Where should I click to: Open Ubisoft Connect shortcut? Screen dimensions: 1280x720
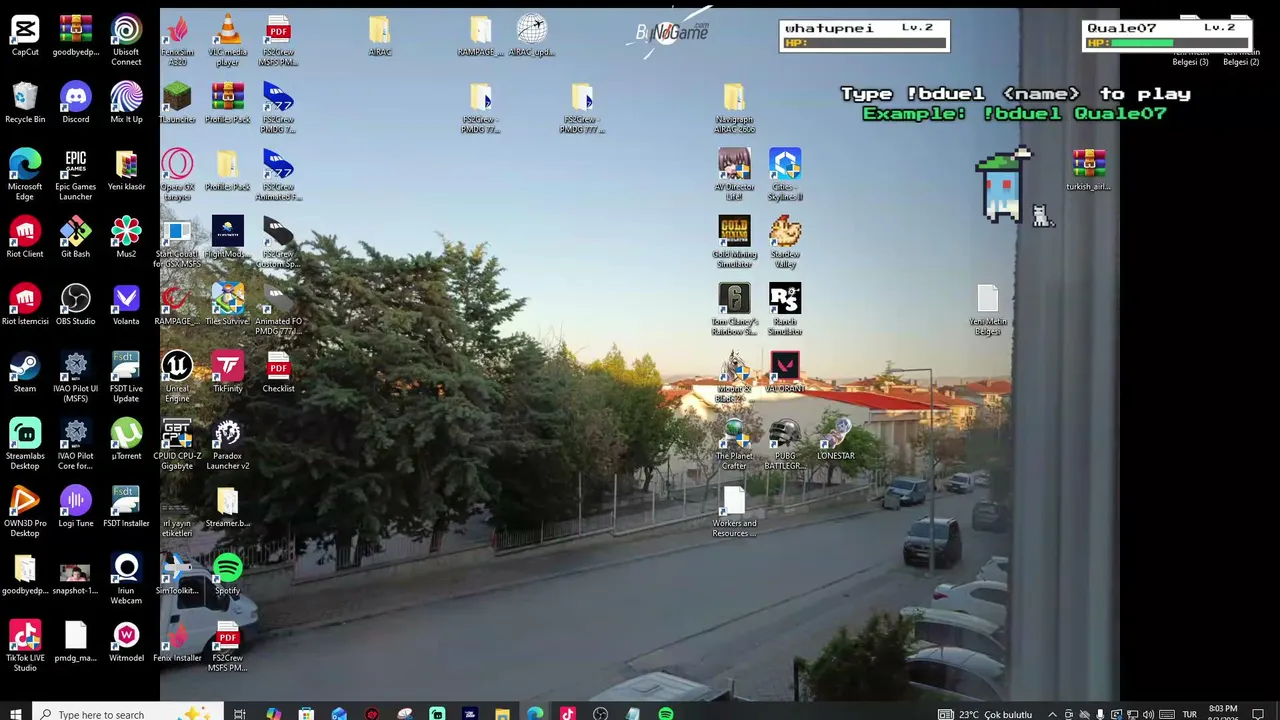[x=126, y=40]
